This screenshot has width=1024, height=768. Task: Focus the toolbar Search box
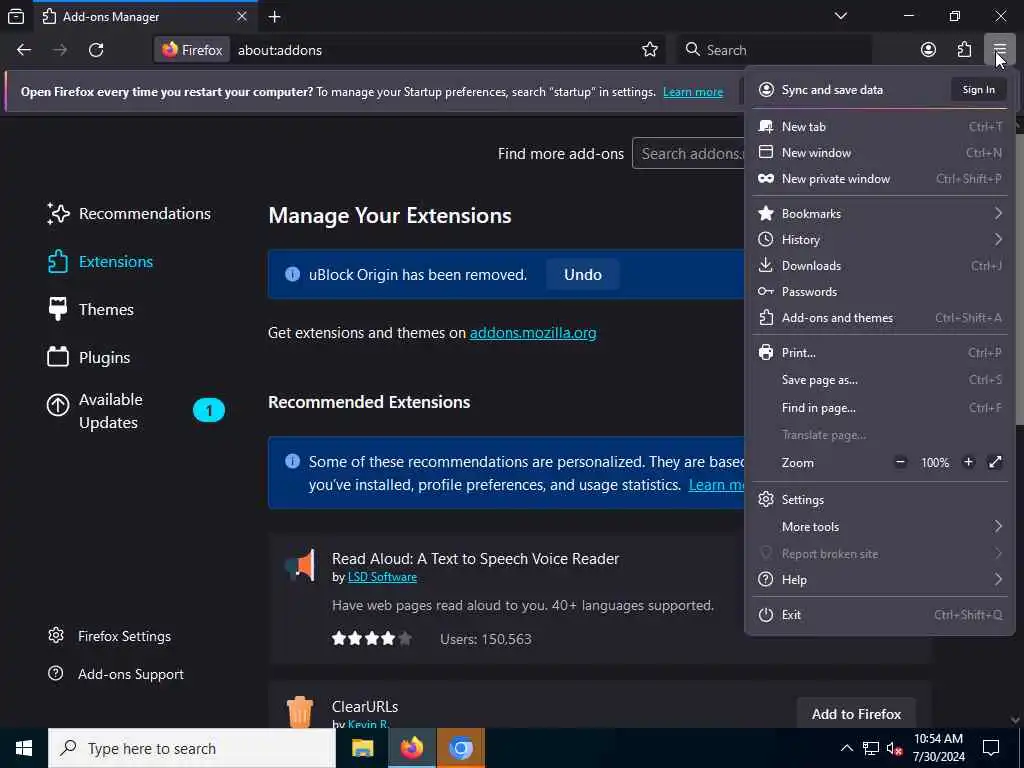click(x=774, y=50)
